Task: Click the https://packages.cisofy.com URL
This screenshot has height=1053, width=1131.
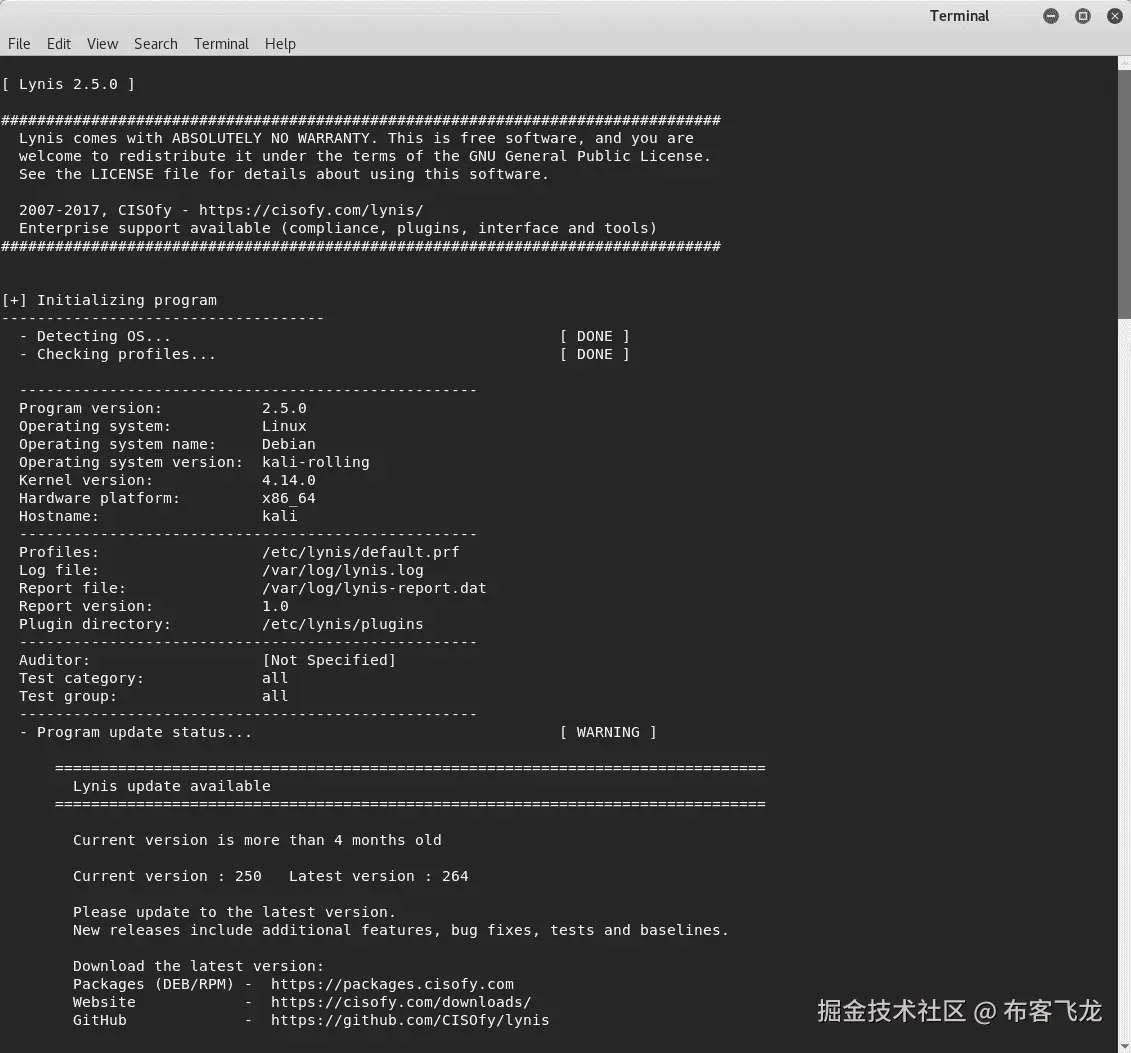Action: (392, 984)
